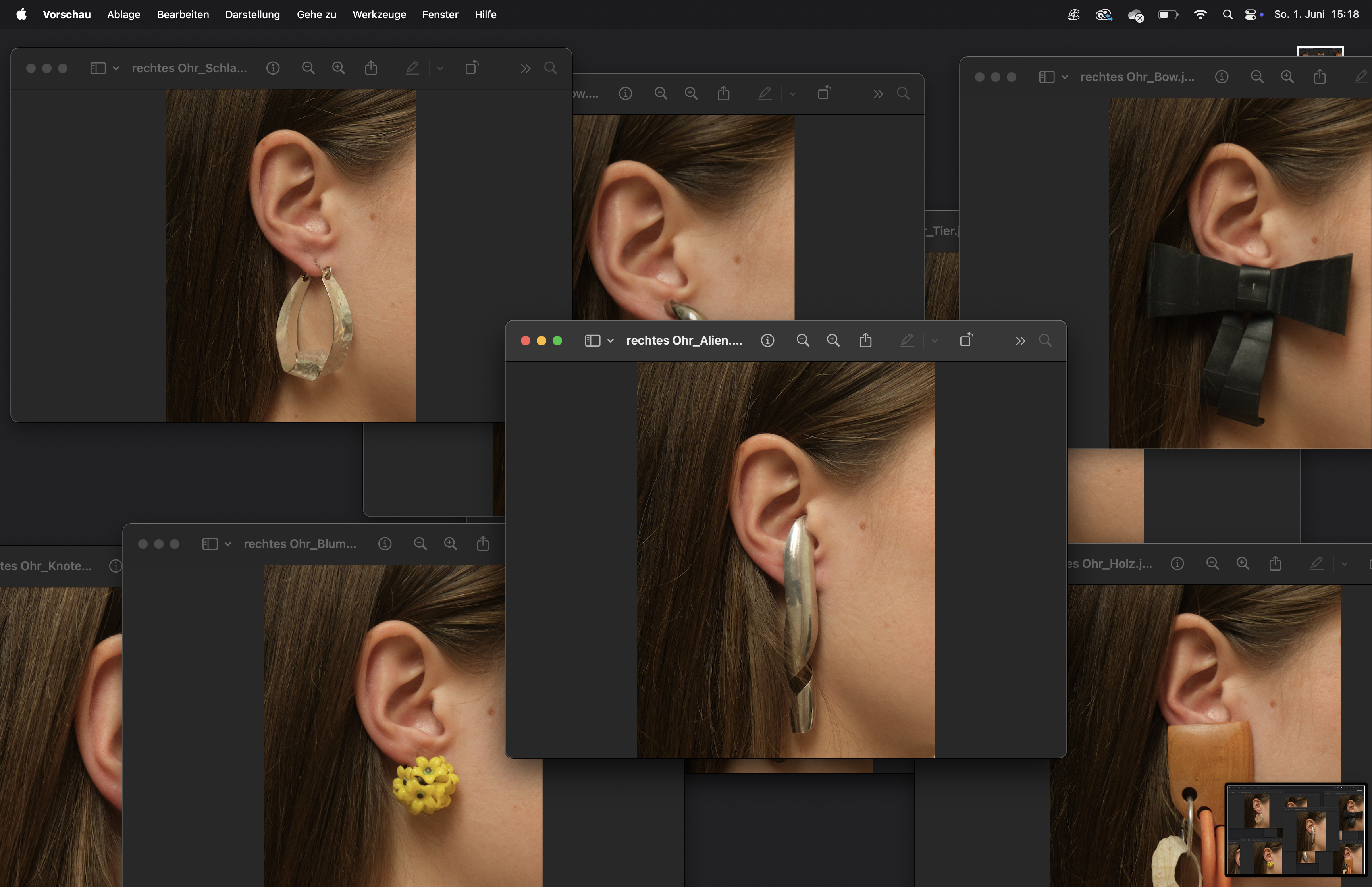Viewport: 1372px width, 887px height.
Task: Show more toolbar items in Alien window
Action: pyautogui.click(x=1019, y=341)
